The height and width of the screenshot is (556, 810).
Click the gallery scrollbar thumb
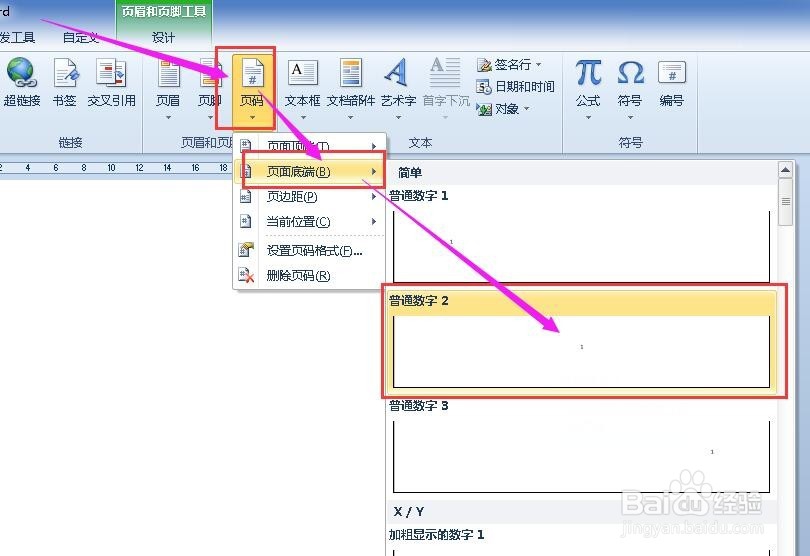pos(786,202)
